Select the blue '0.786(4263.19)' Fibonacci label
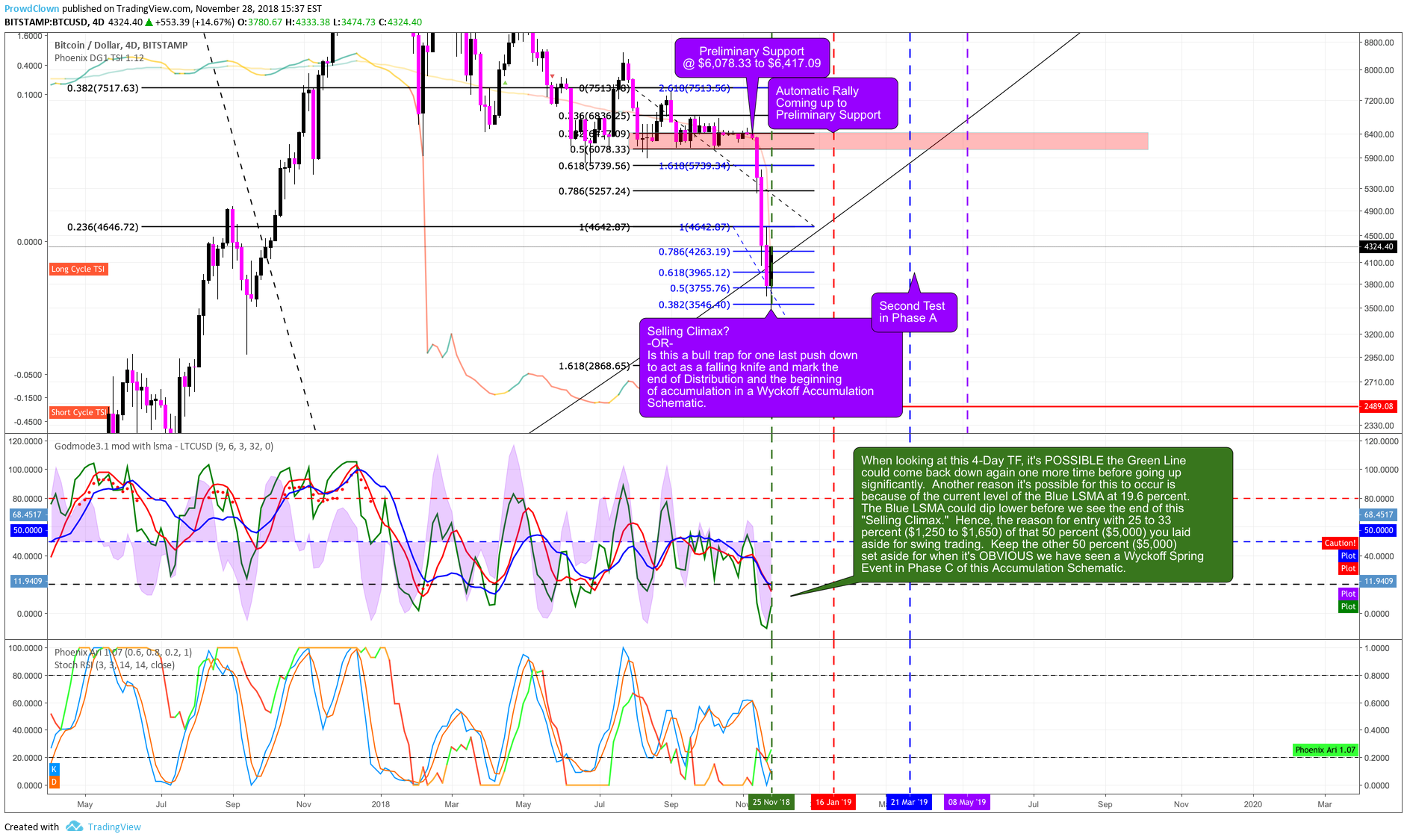Viewport: 1407px width, 840px height. pyautogui.click(x=695, y=252)
